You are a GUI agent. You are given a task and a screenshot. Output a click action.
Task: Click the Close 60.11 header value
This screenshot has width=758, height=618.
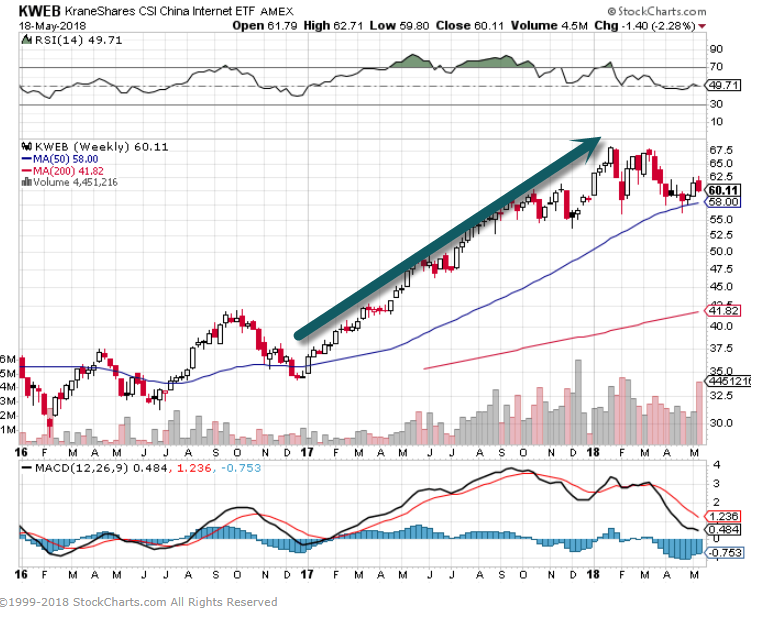click(469, 26)
